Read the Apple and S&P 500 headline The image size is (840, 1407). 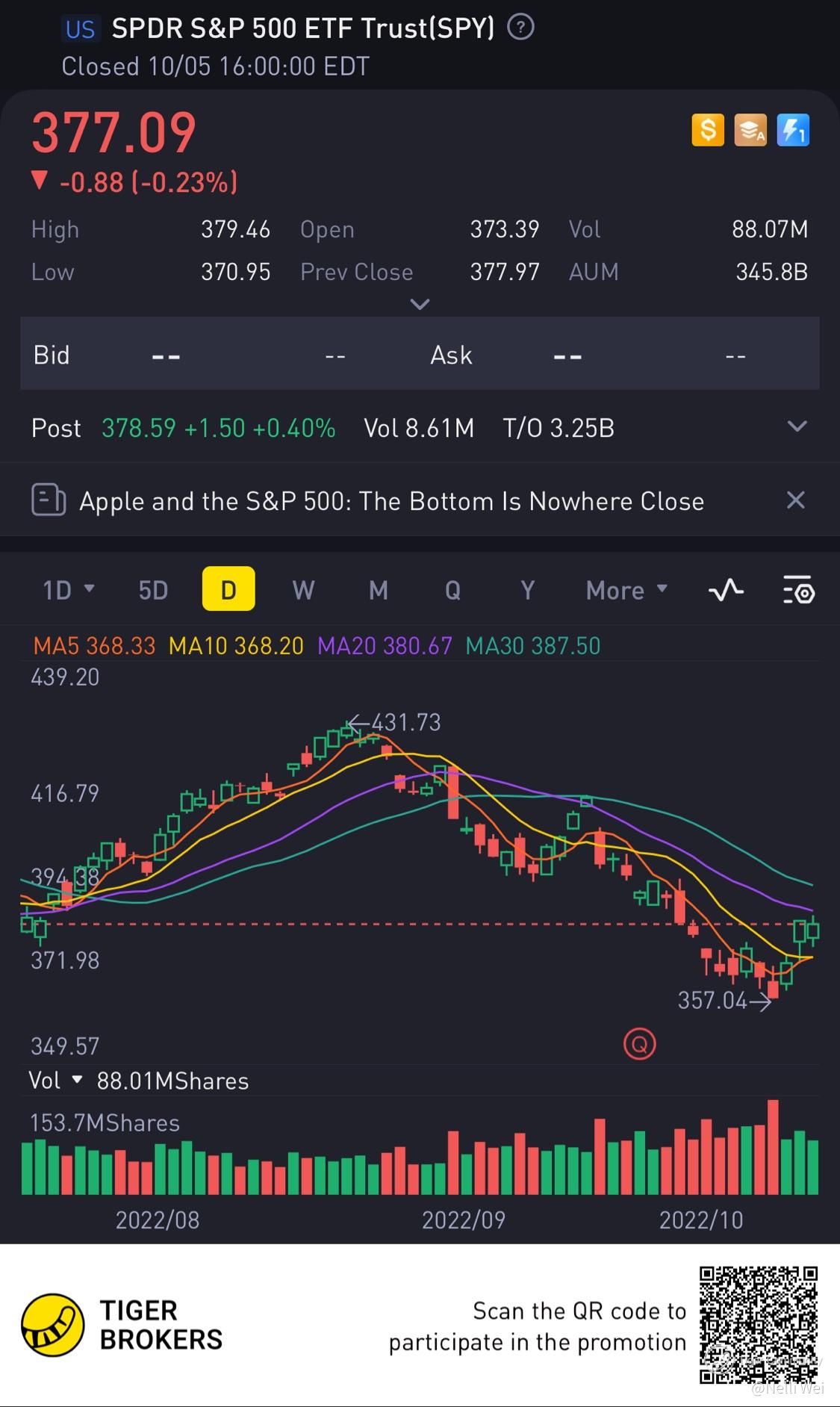tap(391, 501)
